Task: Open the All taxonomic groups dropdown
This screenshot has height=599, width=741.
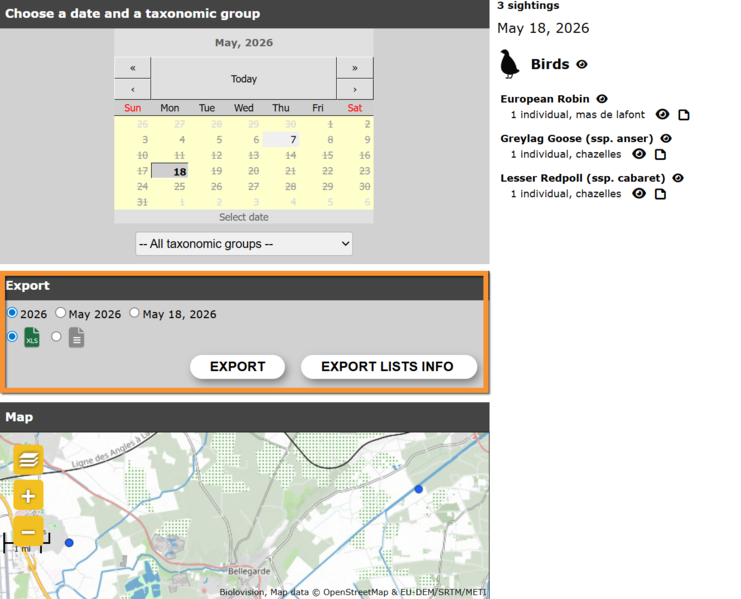Action: [244, 244]
